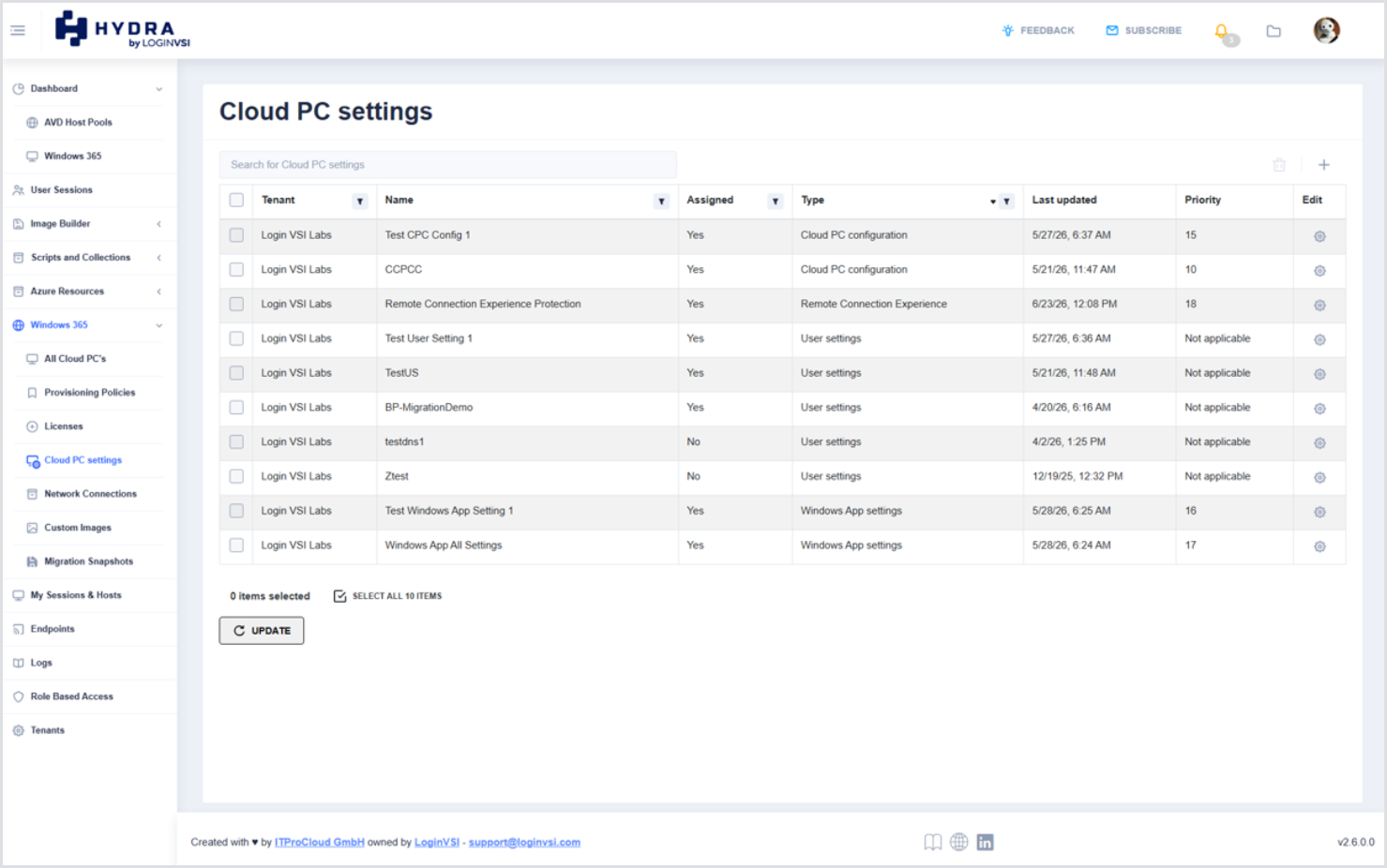The image size is (1387, 868).
Task: Sort by the Last updated column header
Action: (1064, 201)
